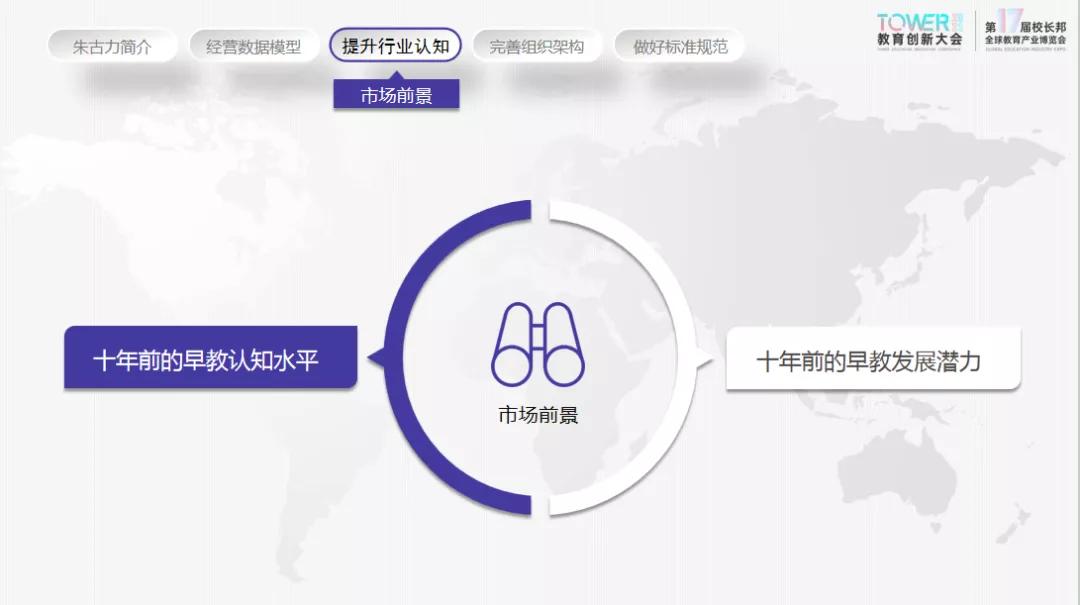Click the TOWER logo at top right
1080x605 pixels.
[911, 22]
